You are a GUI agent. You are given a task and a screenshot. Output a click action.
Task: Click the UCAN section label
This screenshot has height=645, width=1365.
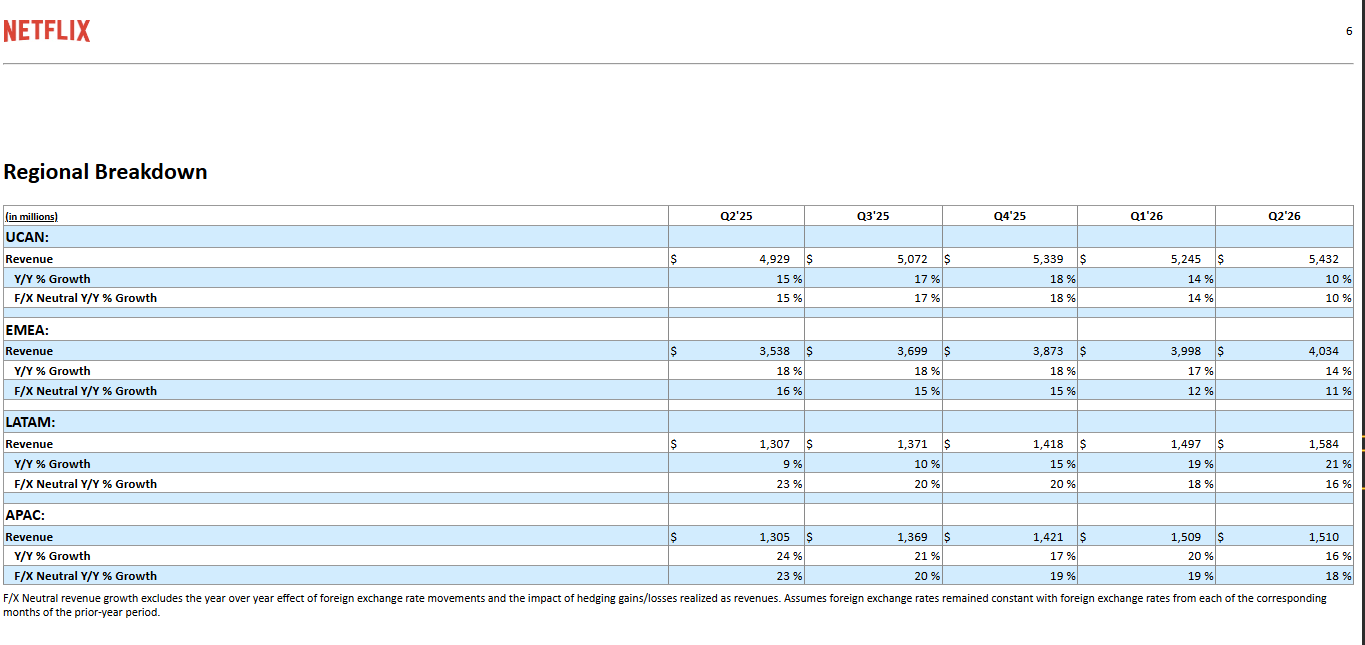28,237
